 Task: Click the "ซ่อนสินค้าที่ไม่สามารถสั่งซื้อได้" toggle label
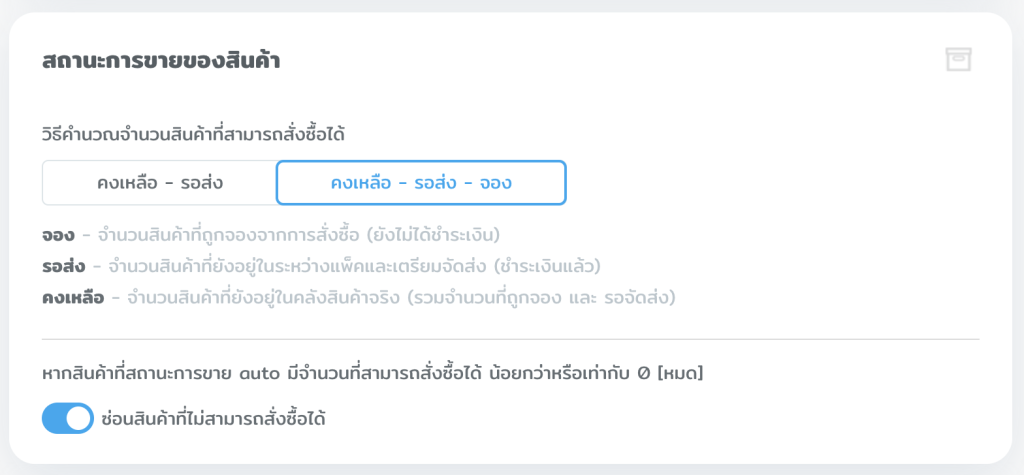[214, 419]
